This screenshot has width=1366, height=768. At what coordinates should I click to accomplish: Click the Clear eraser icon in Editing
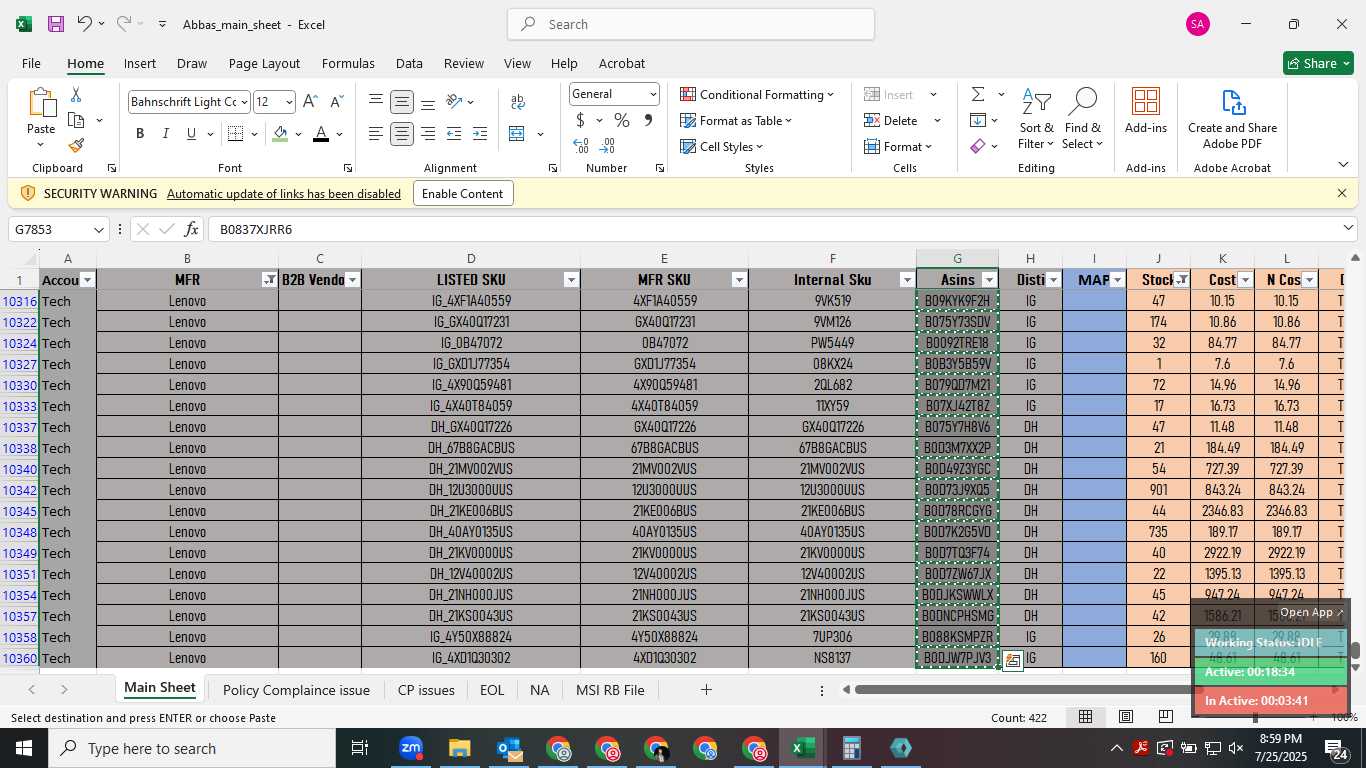(978, 146)
